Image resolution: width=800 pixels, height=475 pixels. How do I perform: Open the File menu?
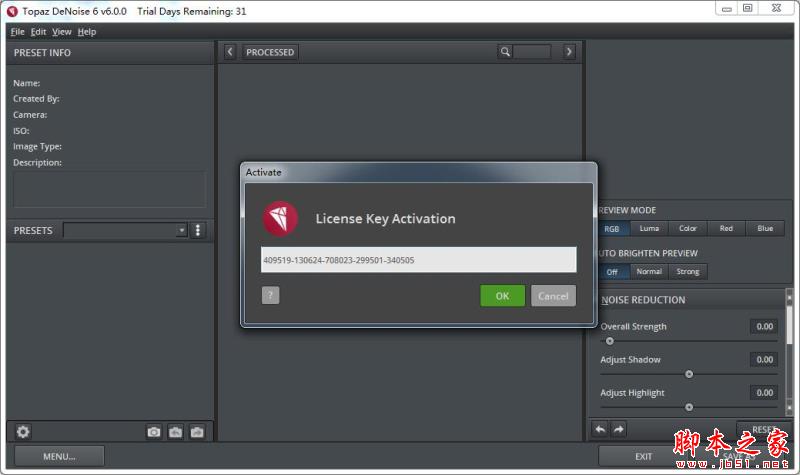pyautogui.click(x=17, y=32)
